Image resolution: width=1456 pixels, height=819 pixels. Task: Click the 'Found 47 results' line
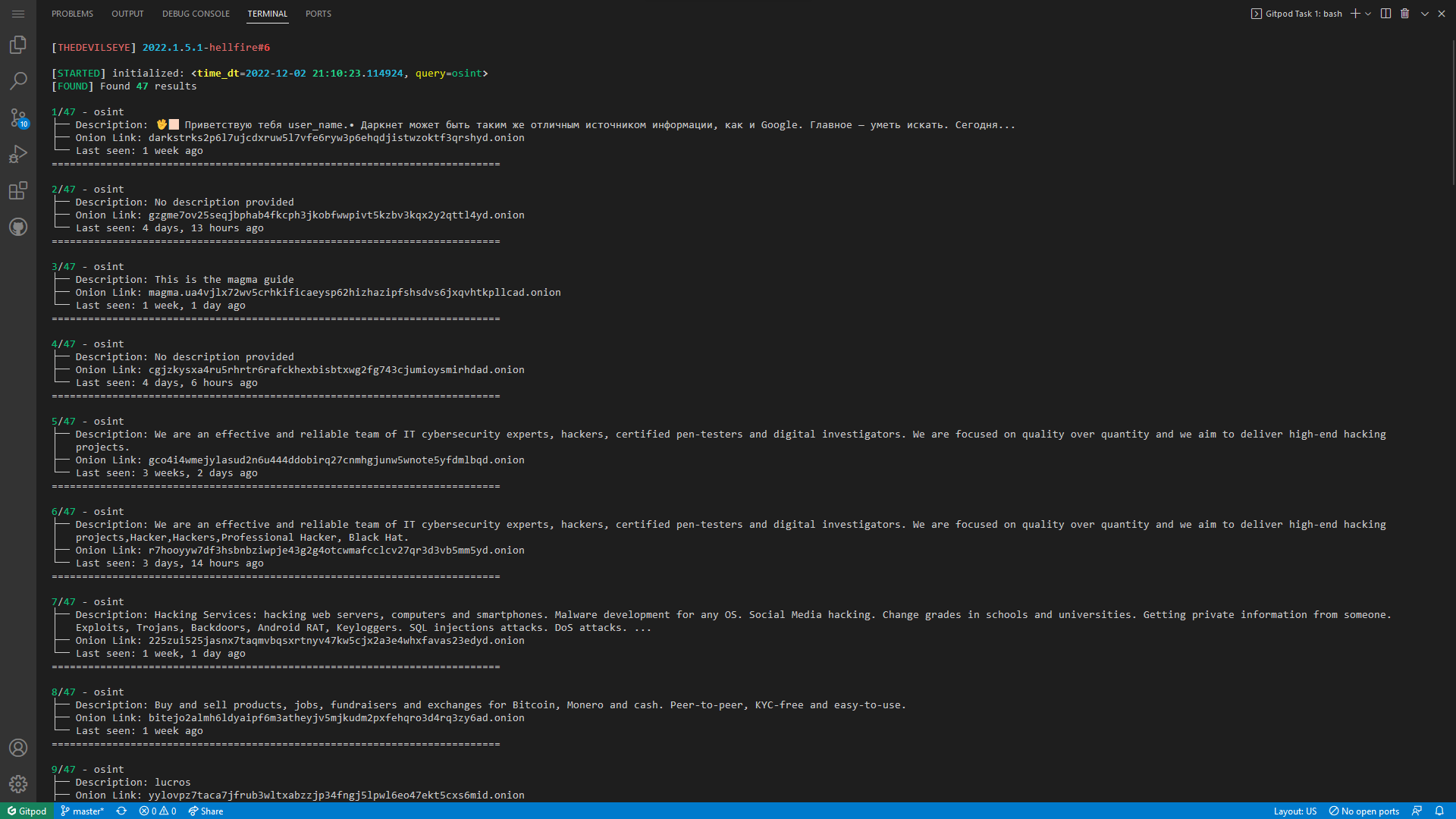(x=124, y=86)
